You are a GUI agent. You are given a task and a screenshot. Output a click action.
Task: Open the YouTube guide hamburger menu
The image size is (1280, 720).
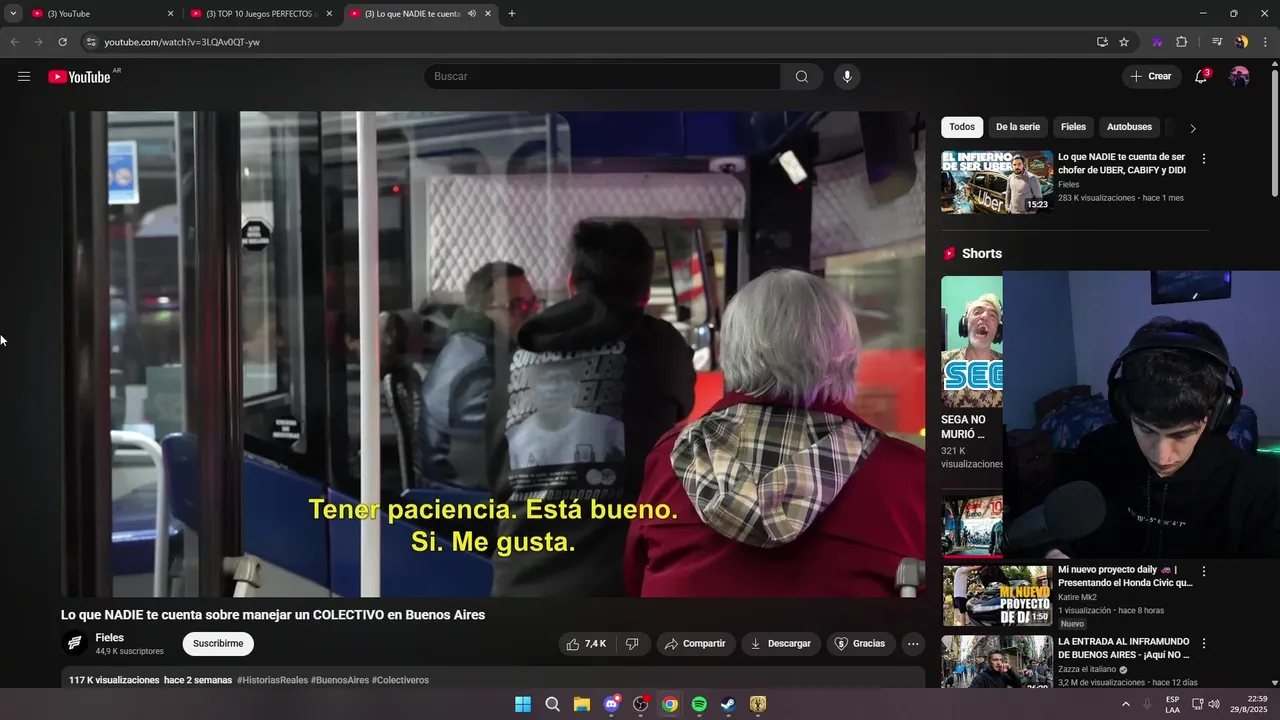(24, 77)
